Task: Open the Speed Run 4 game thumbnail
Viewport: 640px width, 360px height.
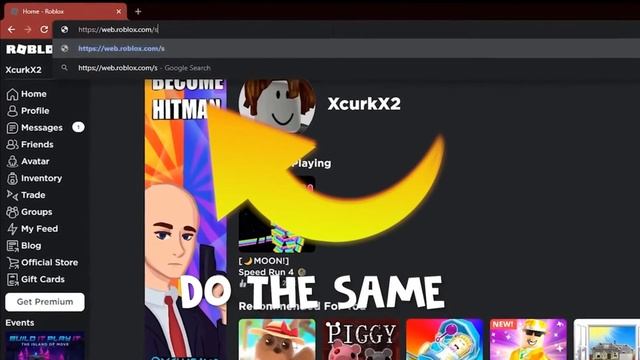Action: (277, 214)
